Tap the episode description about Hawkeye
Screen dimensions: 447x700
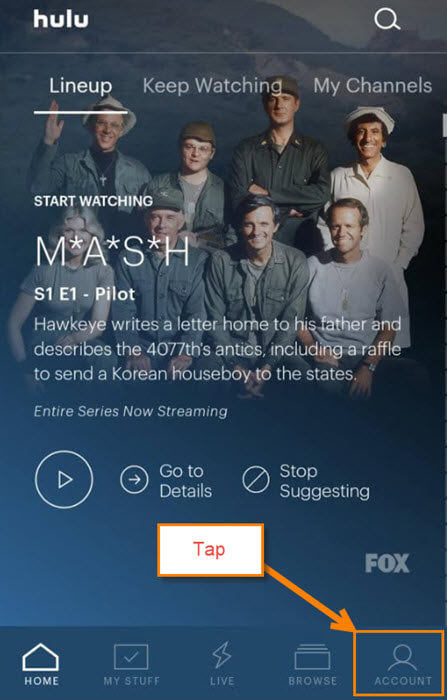(x=217, y=349)
